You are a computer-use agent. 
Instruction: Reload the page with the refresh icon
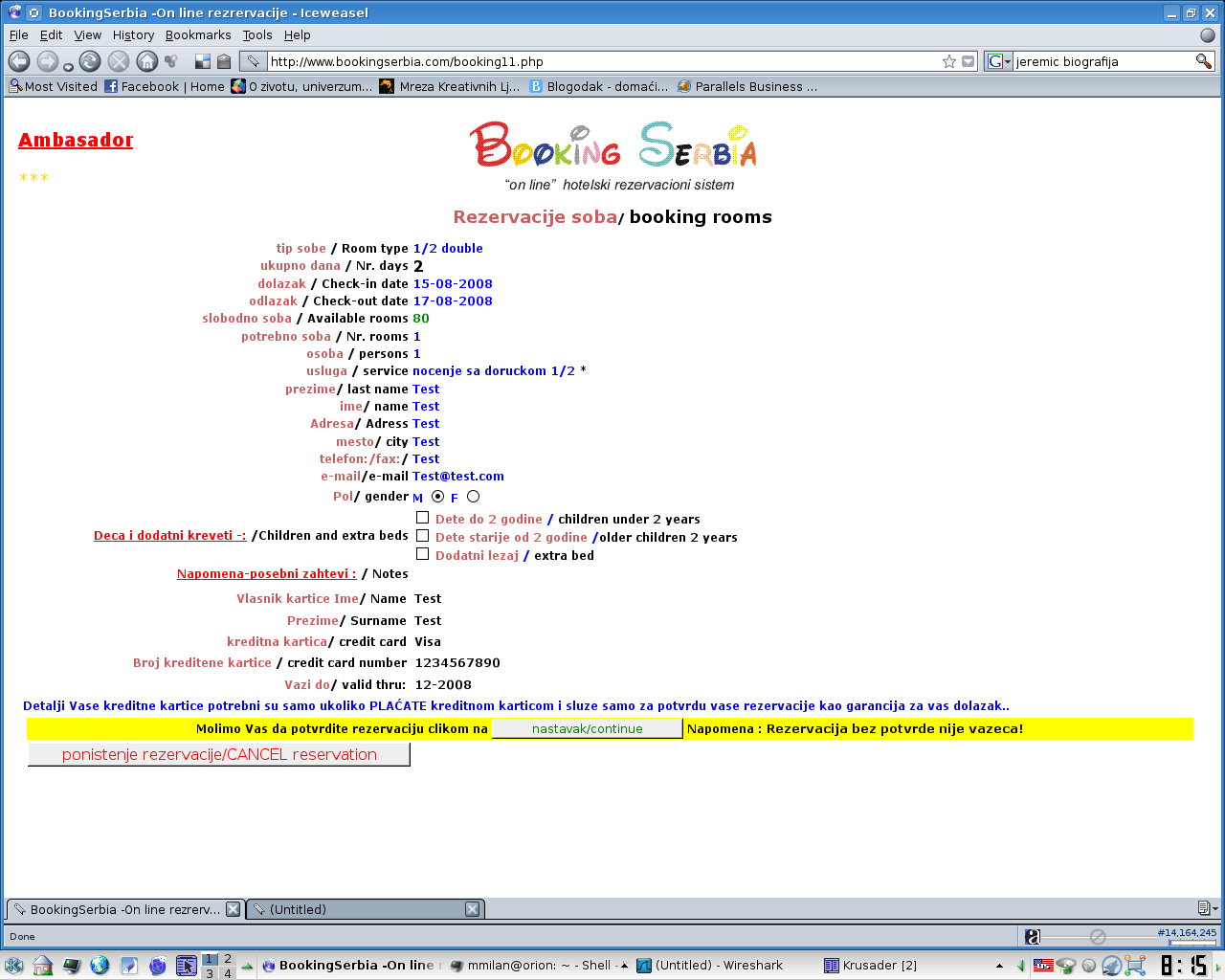(90, 61)
